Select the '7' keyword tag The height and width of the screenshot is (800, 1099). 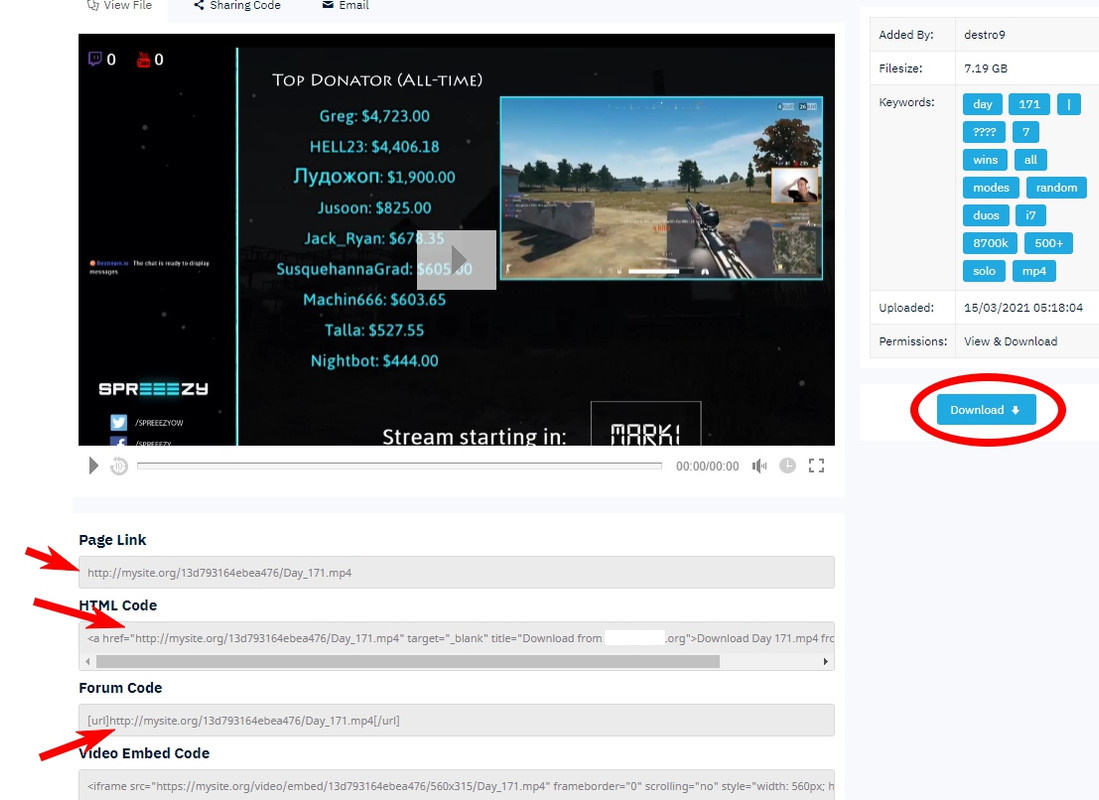(x=1025, y=132)
